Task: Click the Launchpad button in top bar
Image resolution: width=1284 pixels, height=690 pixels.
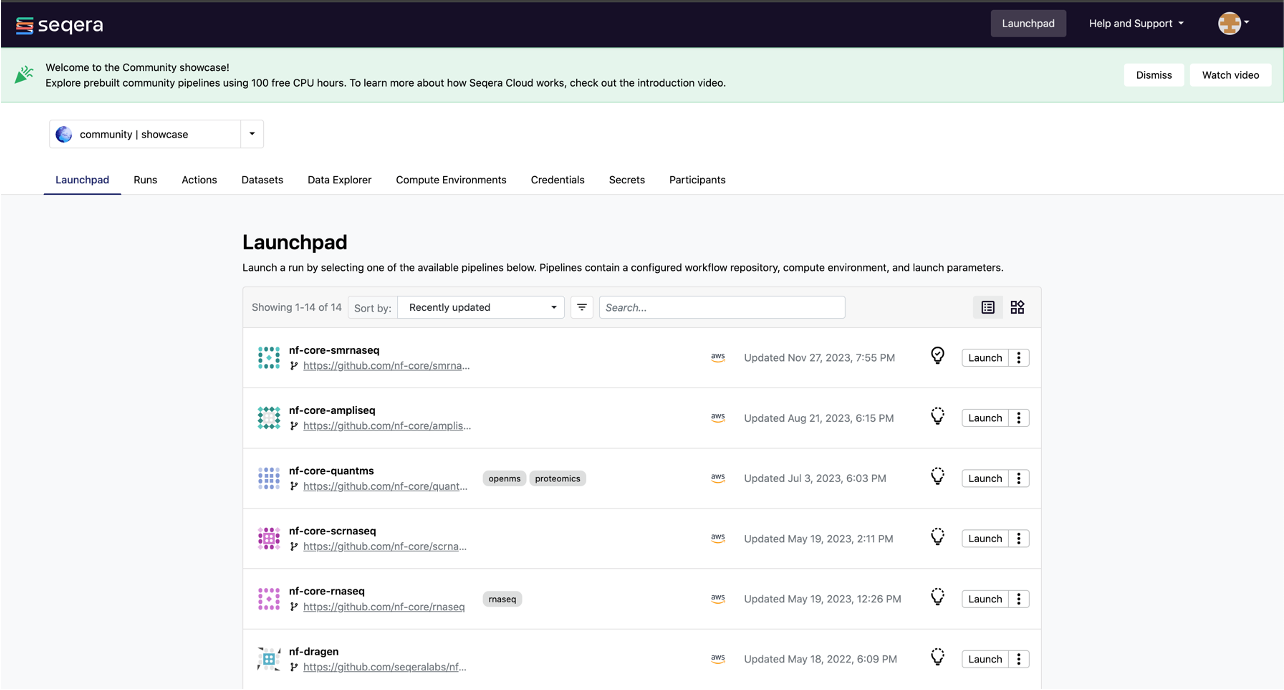Action: [x=1028, y=23]
